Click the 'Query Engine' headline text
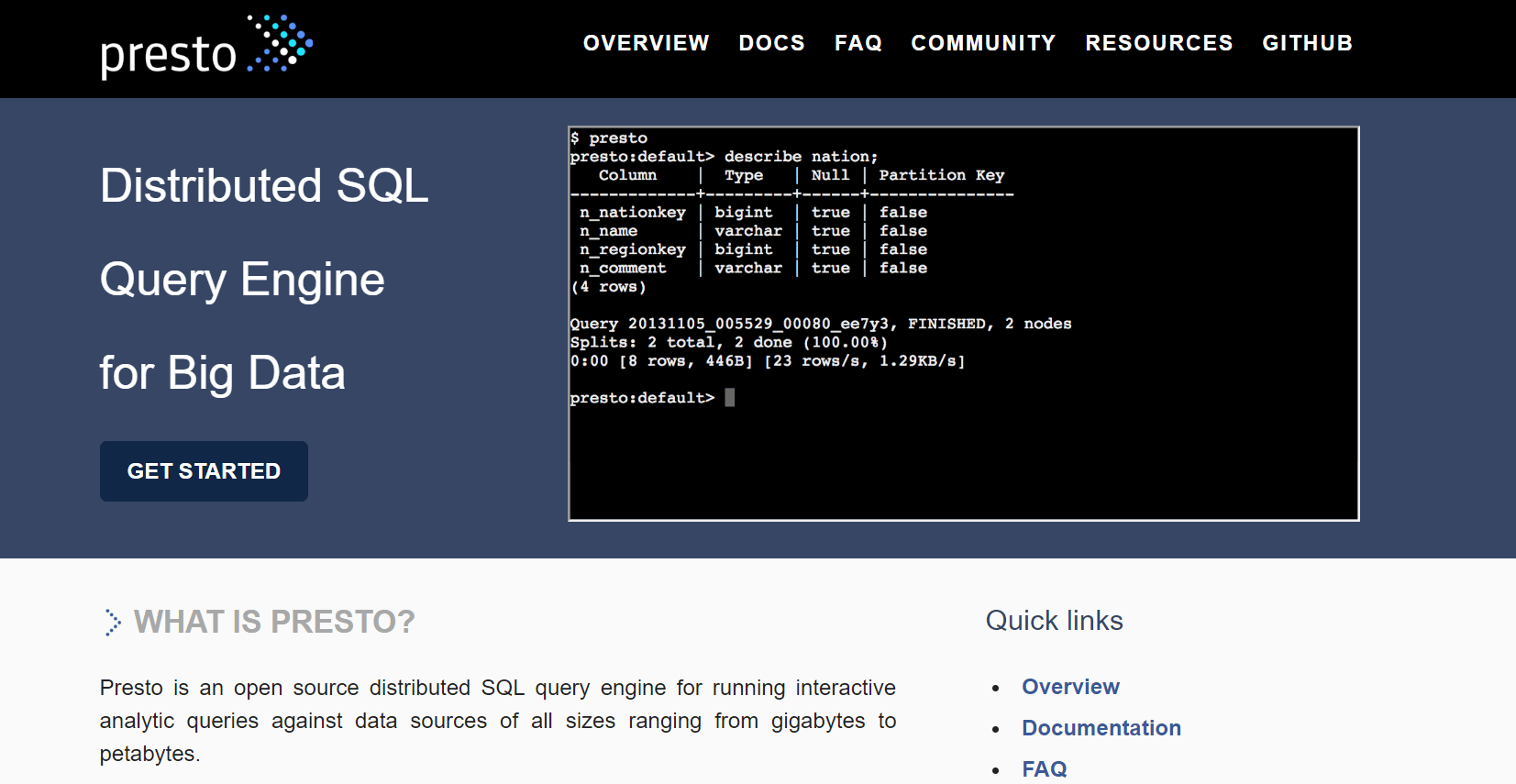This screenshot has height=784, width=1516. click(242, 281)
